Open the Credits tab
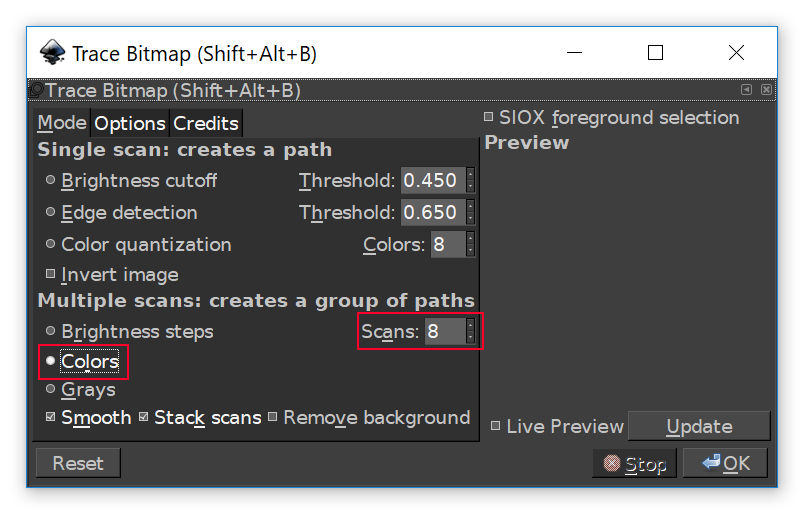The image size is (804, 514). pos(206,123)
